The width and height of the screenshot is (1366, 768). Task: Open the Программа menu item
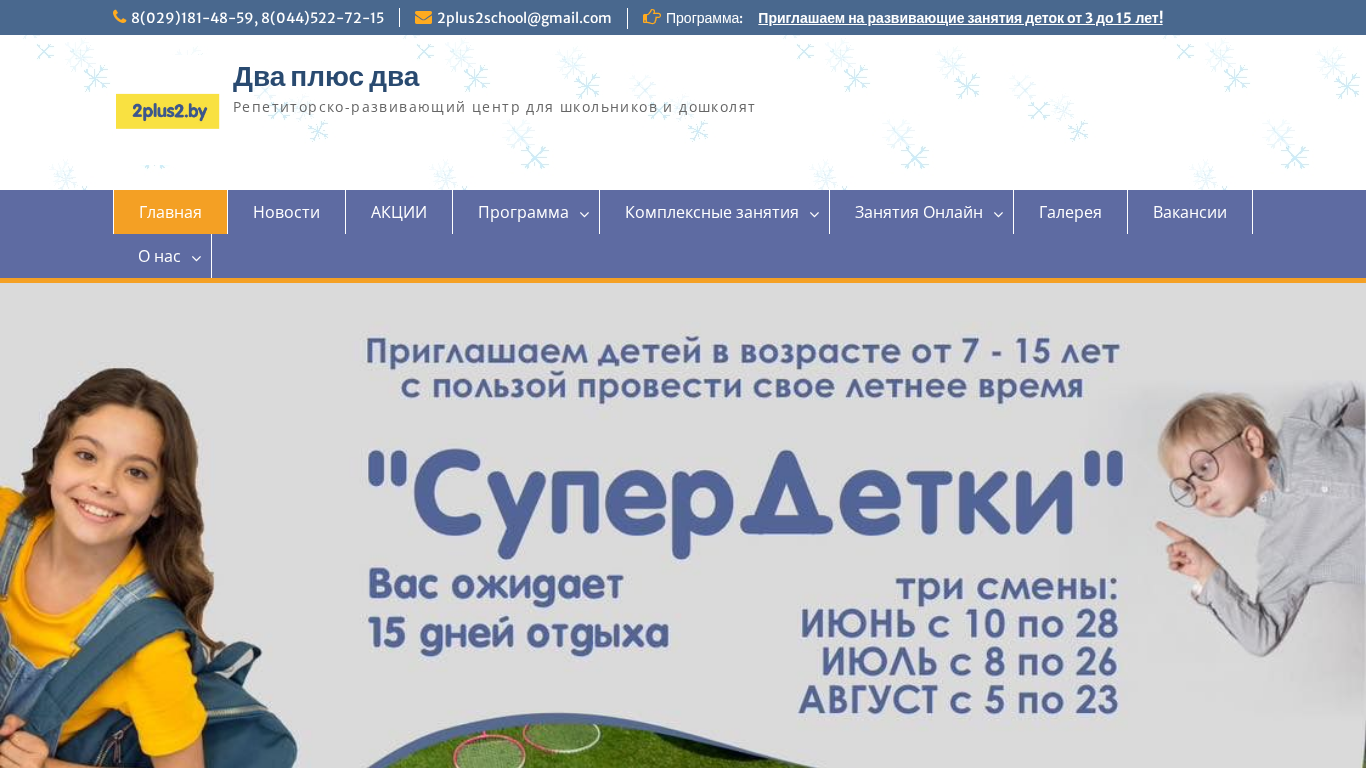coord(523,212)
